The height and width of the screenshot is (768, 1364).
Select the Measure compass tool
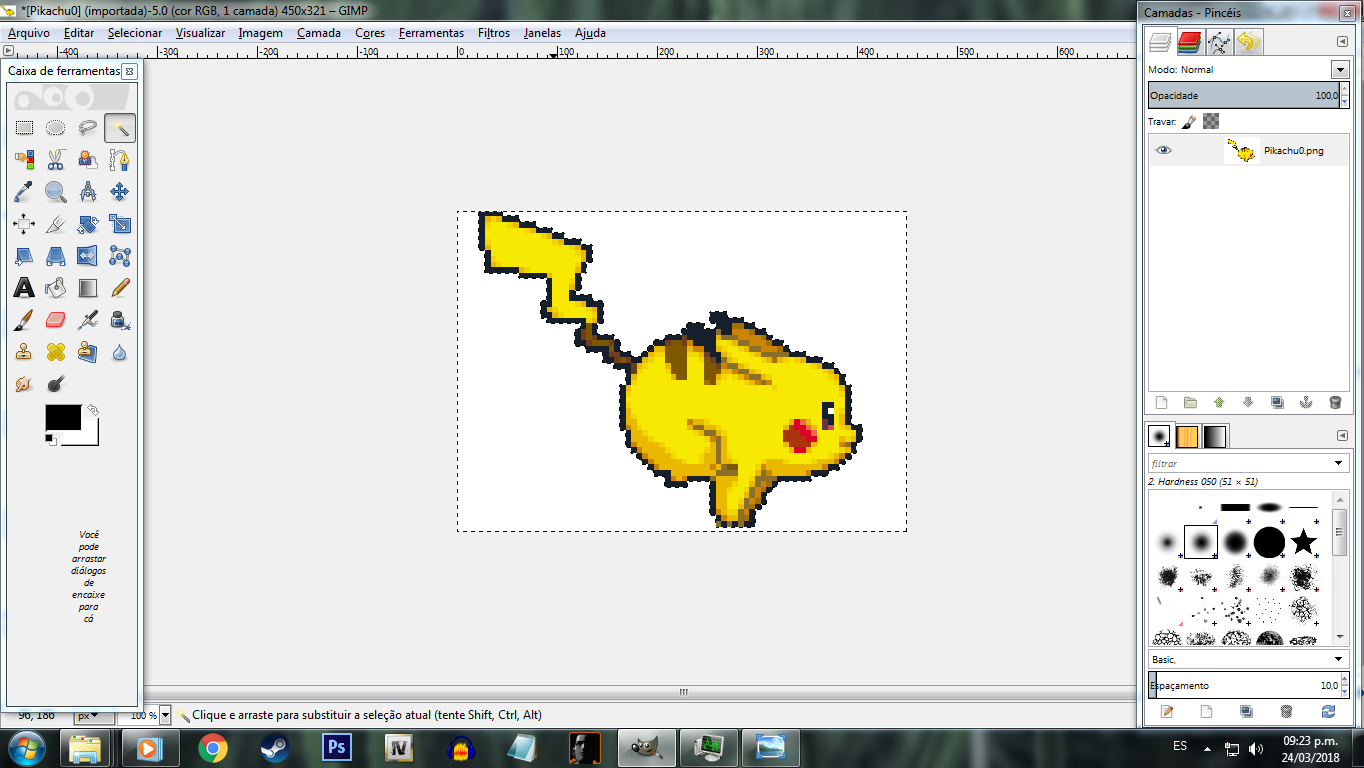point(88,192)
